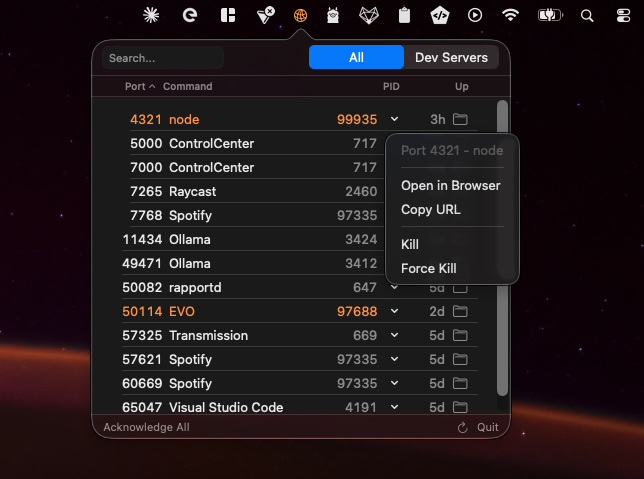644x479 pixels.
Task: Open the window layout grid menu bar icon
Action: point(228,16)
